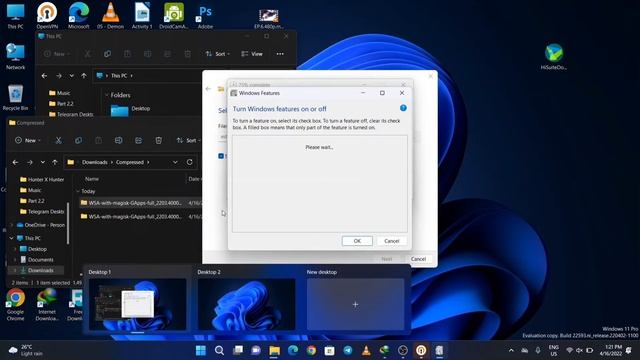
Task: Open Sort dropdown in Compressed window
Action: coord(188,140)
